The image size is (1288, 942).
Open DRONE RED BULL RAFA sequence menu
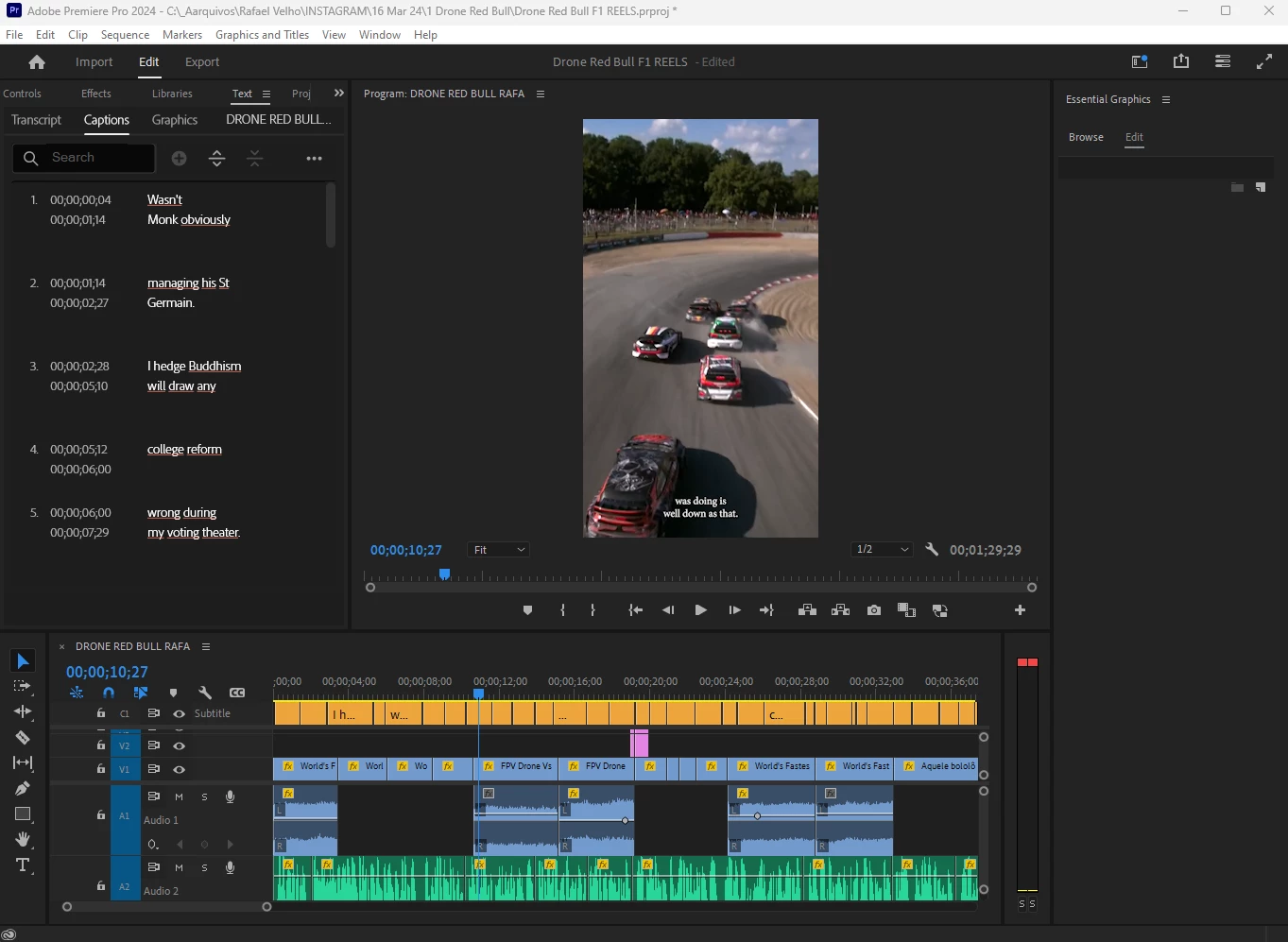click(206, 646)
